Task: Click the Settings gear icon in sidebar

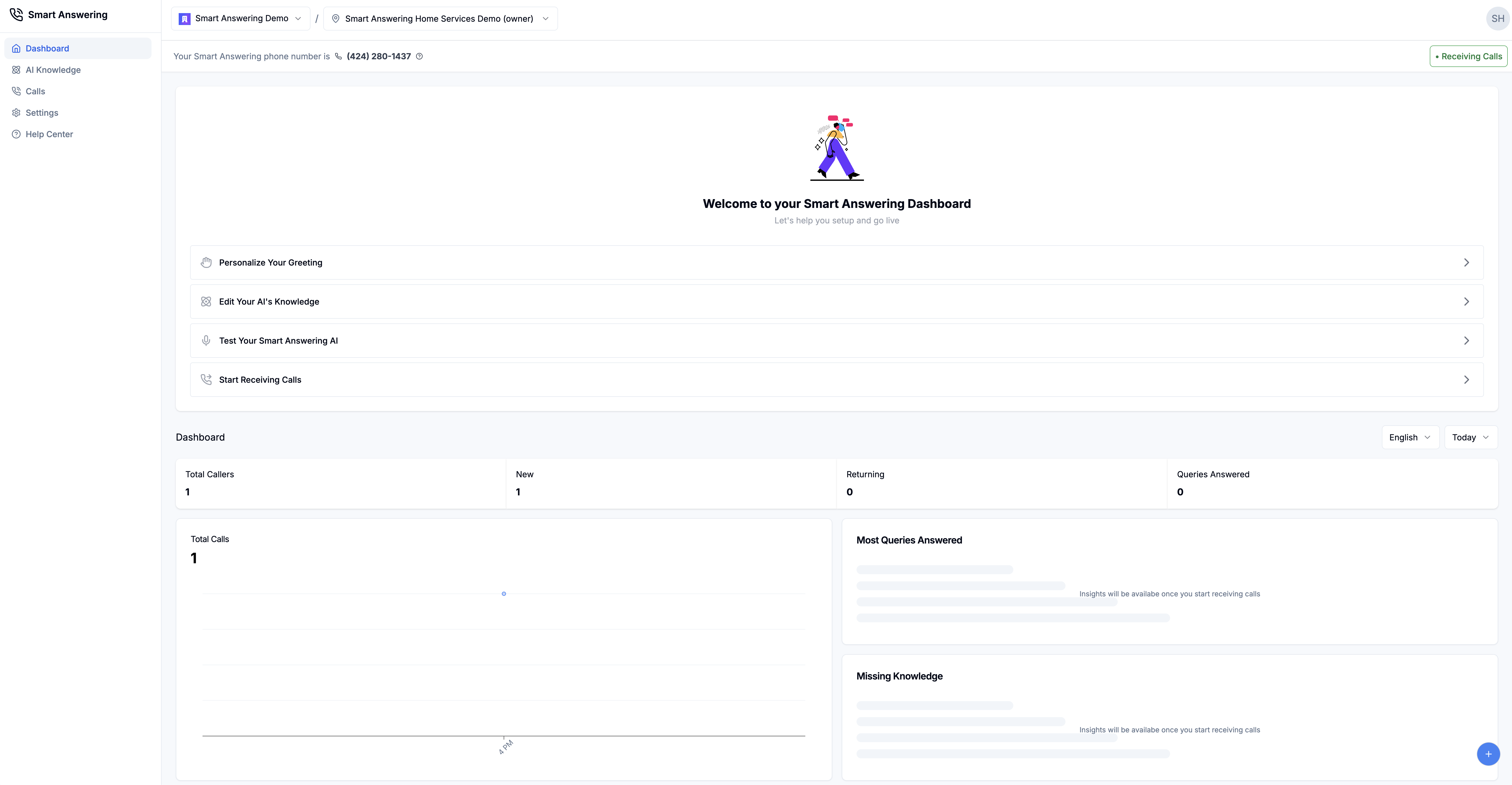Action: [16, 113]
